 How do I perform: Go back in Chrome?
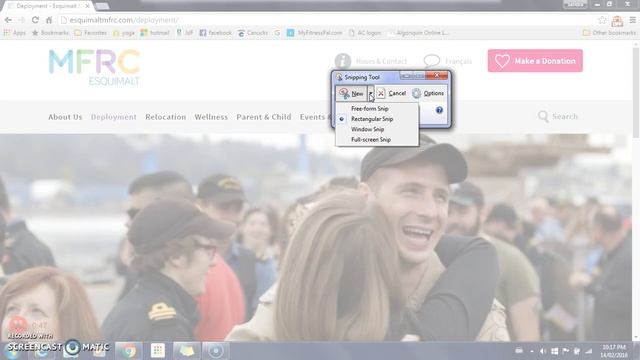click(x=8, y=20)
